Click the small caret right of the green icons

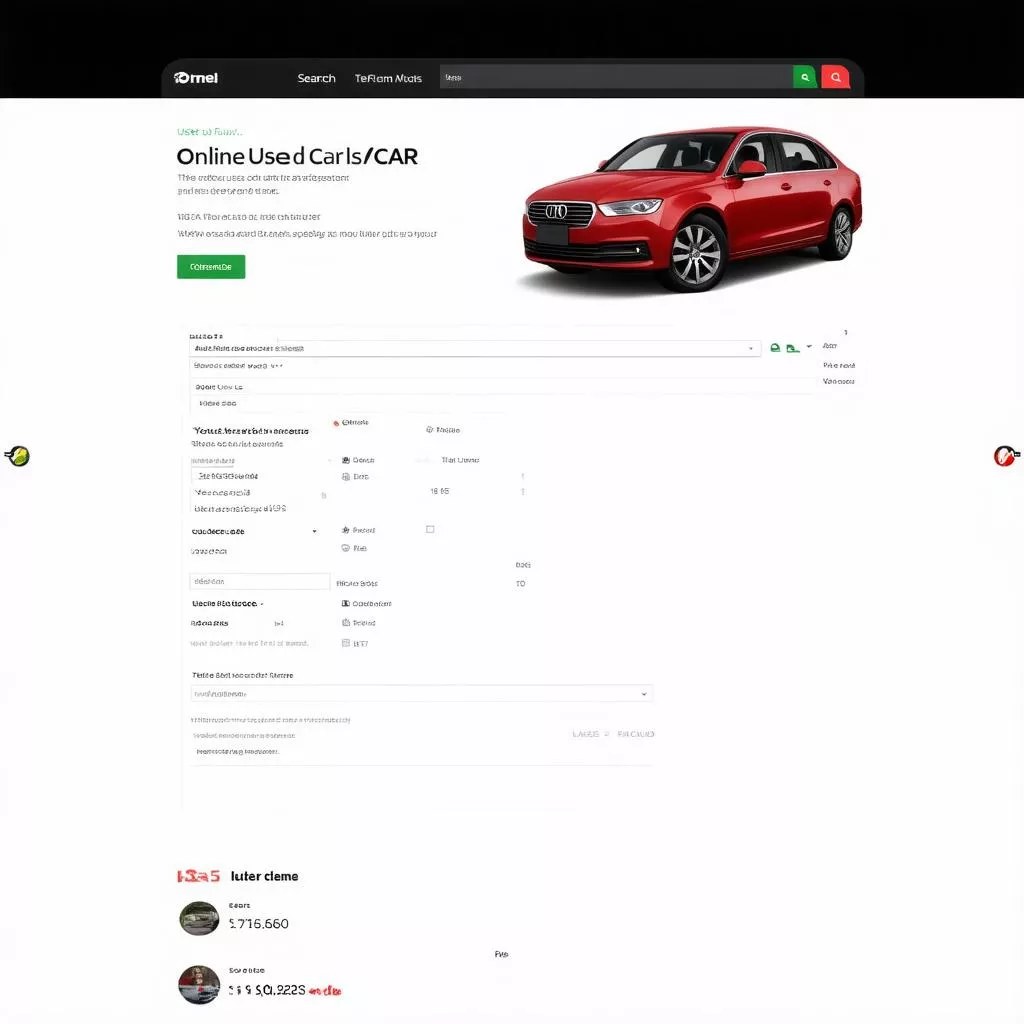809,349
